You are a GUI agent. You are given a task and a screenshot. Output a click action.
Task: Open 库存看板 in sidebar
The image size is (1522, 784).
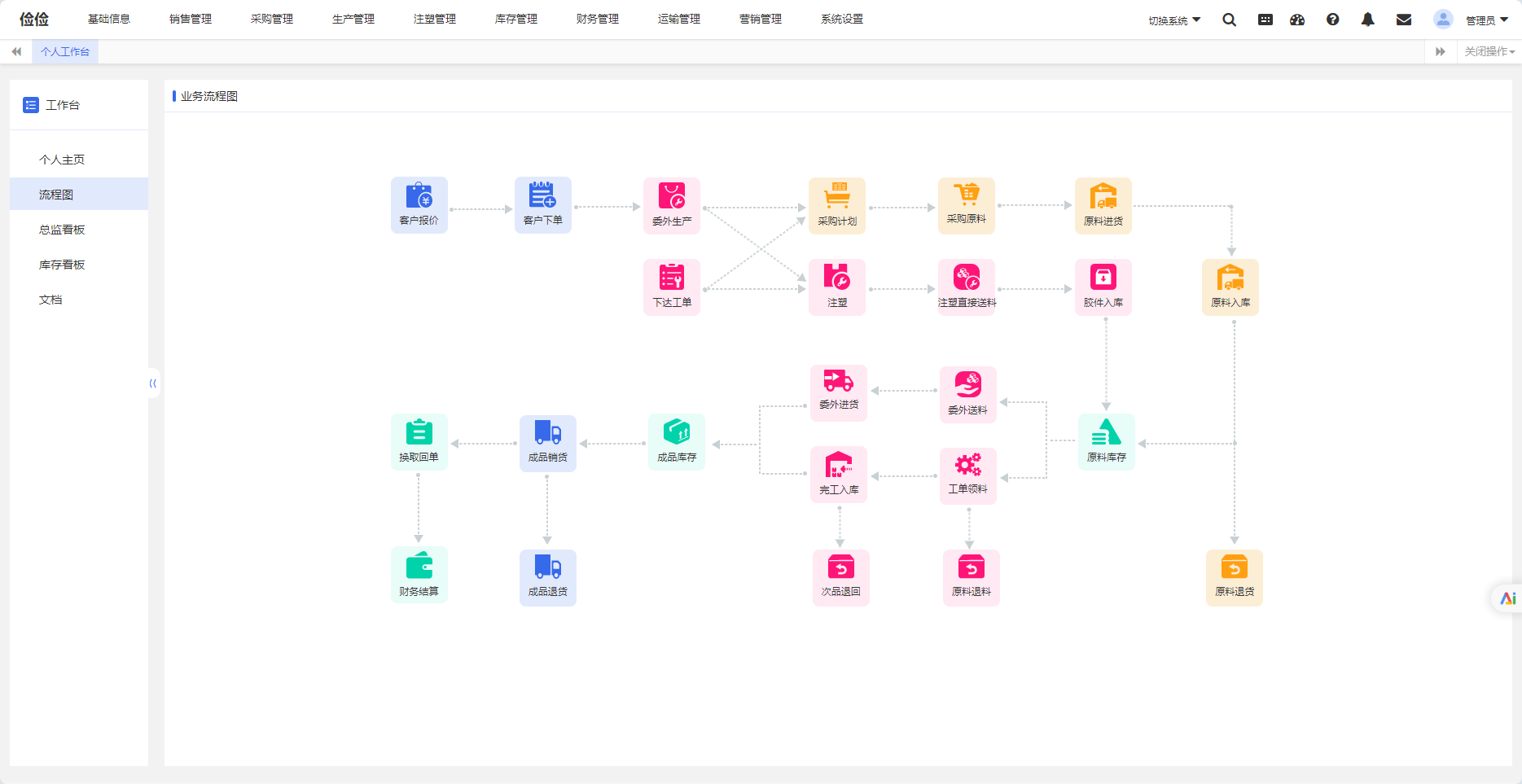pos(79,265)
